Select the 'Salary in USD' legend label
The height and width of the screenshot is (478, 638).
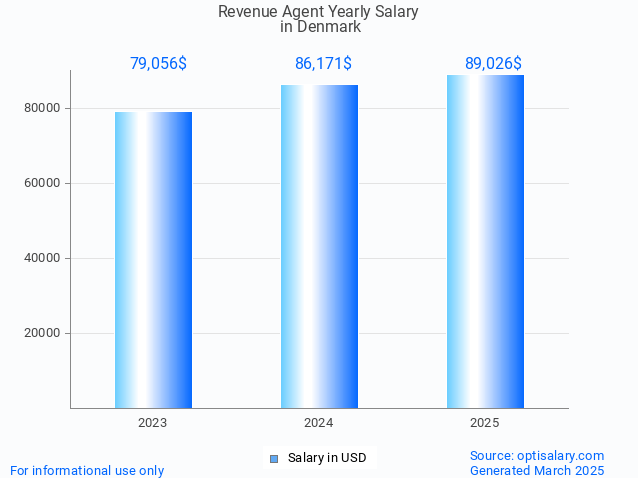click(327, 458)
